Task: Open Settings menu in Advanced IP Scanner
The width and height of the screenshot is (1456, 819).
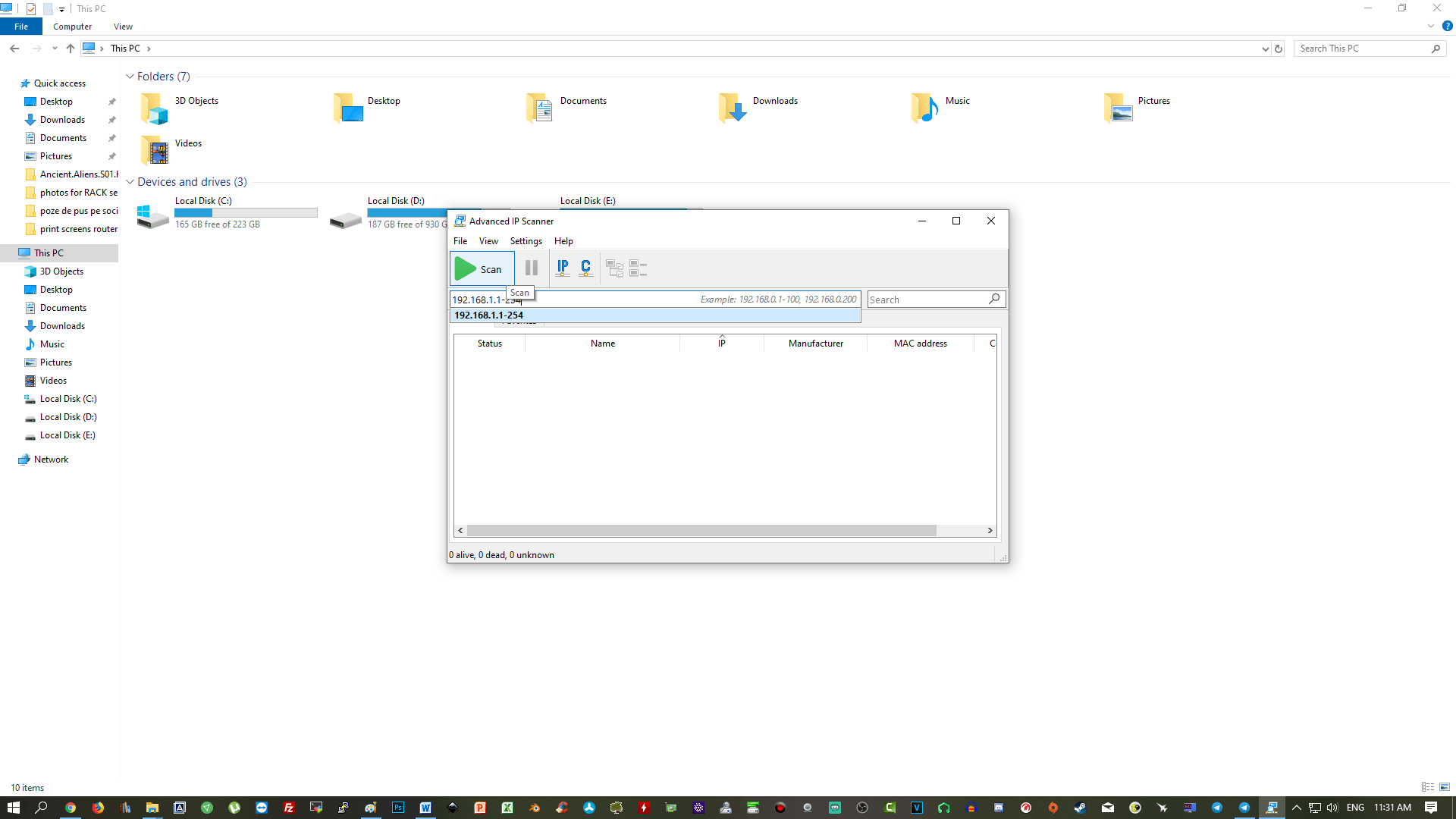Action: pos(526,241)
